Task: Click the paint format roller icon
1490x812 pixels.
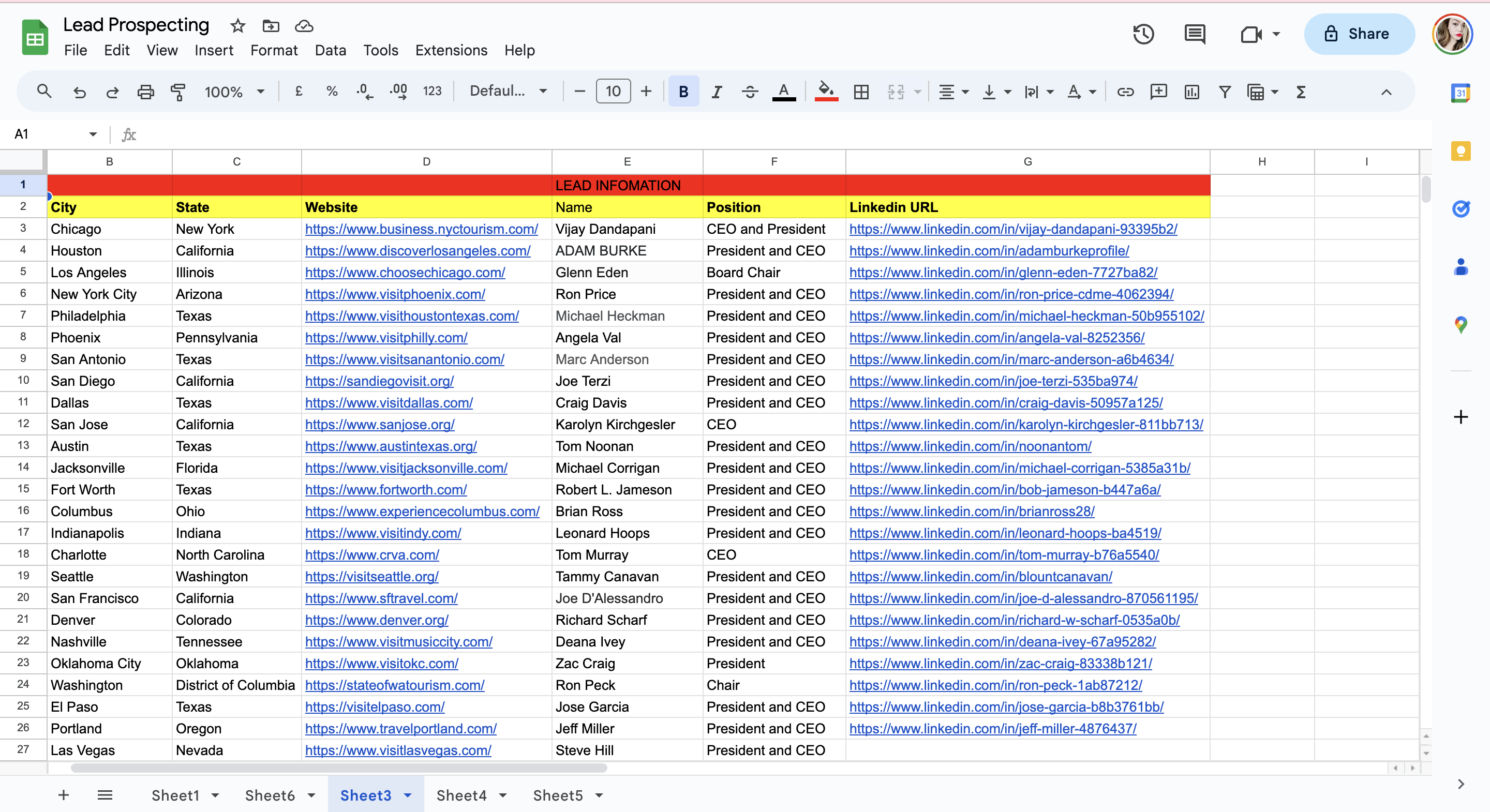Action: pyautogui.click(x=177, y=92)
